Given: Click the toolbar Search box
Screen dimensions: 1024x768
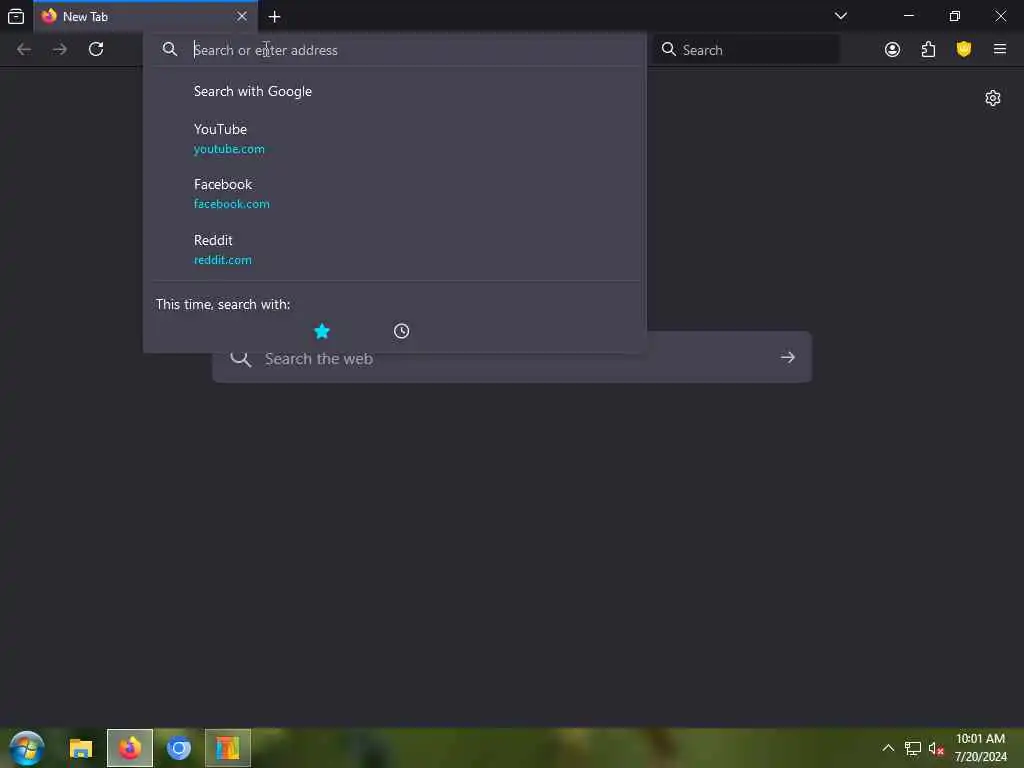Looking at the screenshot, I should pos(746,50).
